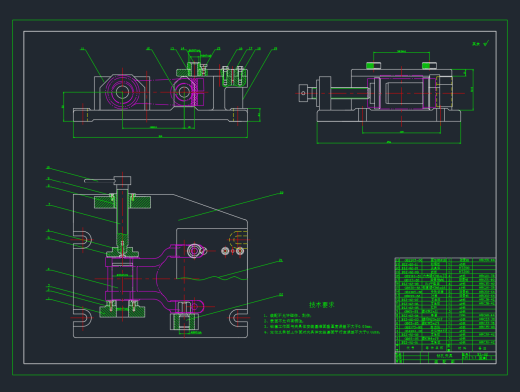The image size is (520, 392).
Task: Click the drawing name cell in title block
Action: coord(445,356)
